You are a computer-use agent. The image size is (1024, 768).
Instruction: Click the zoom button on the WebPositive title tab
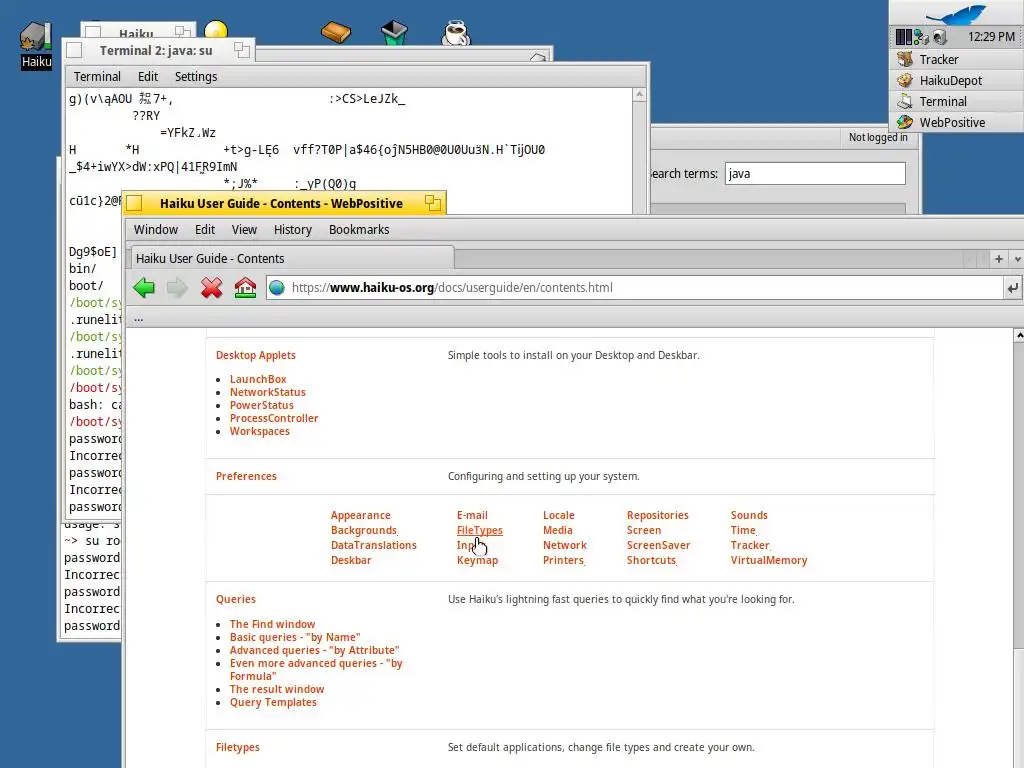pos(432,203)
